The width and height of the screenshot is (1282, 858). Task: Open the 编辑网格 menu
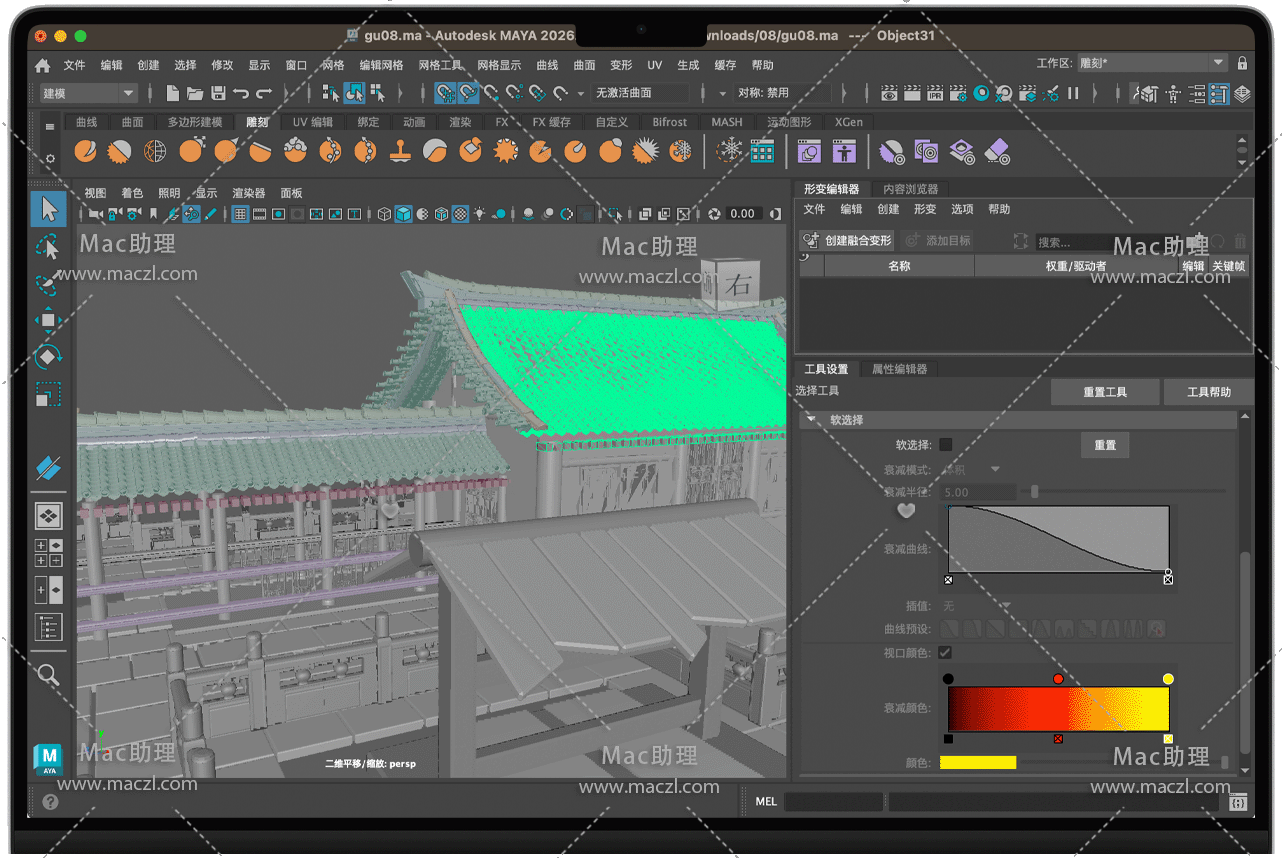pyautogui.click(x=381, y=65)
